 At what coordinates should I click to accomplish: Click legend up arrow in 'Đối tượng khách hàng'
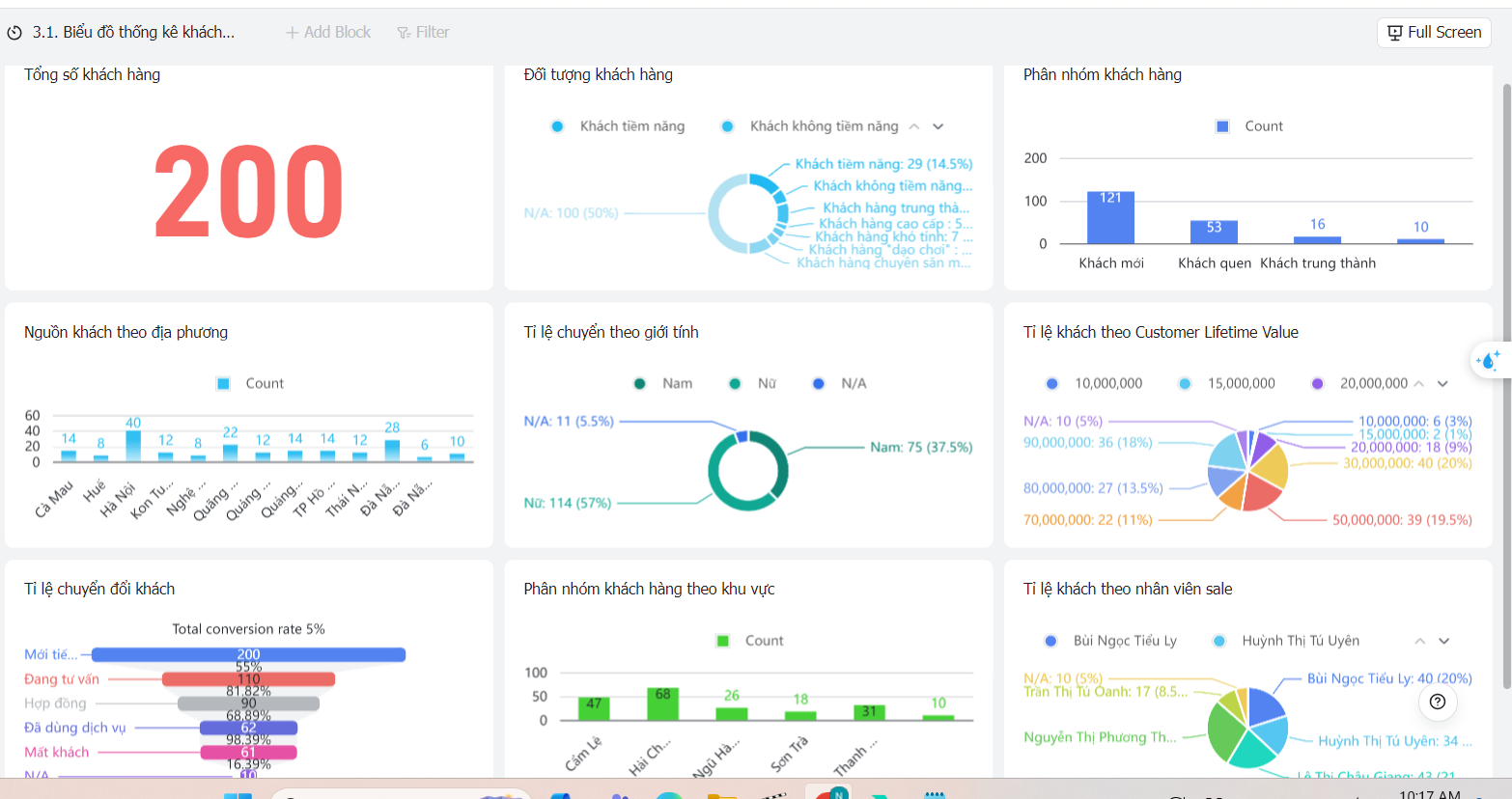(x=914, y=126)
